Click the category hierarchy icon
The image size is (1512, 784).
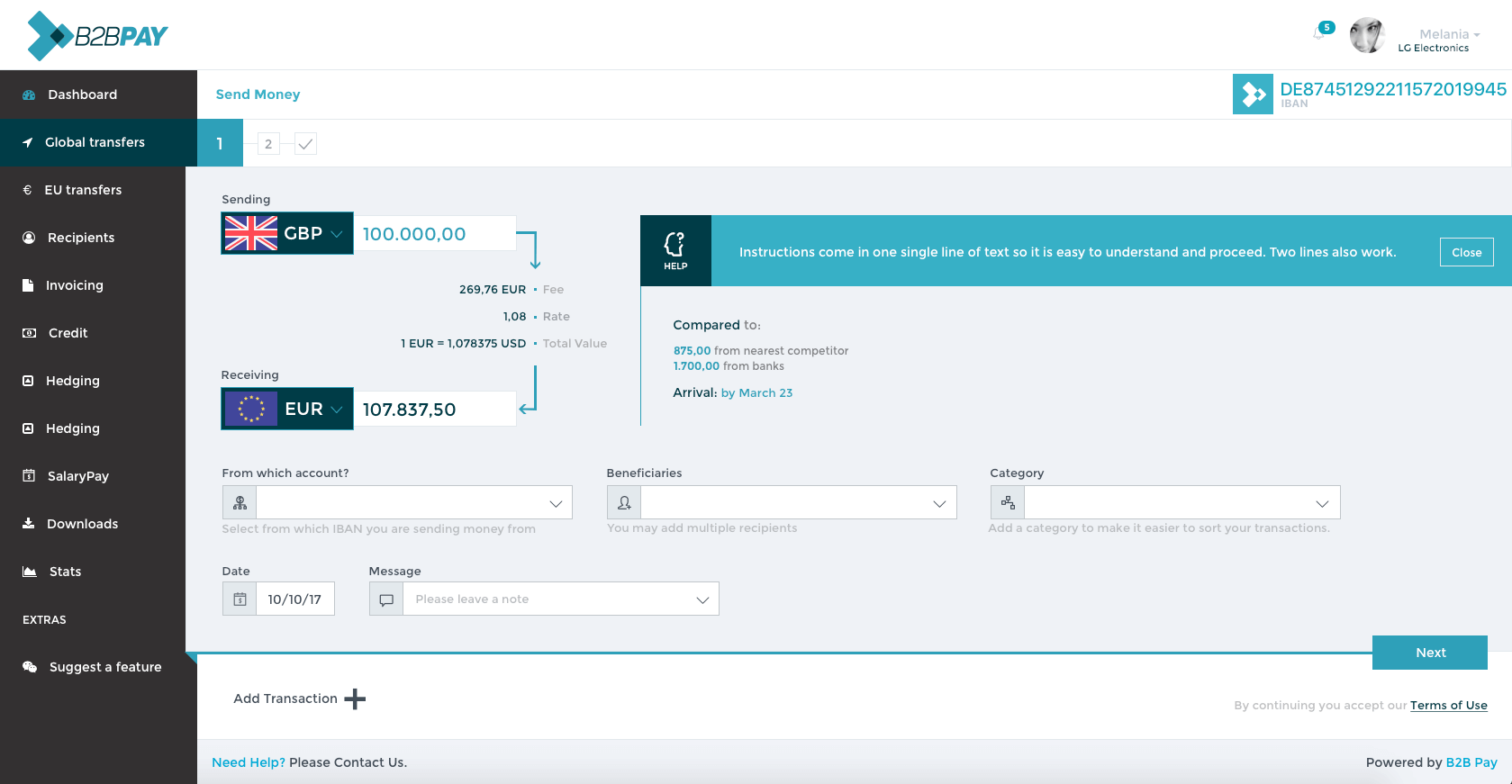1008,502
